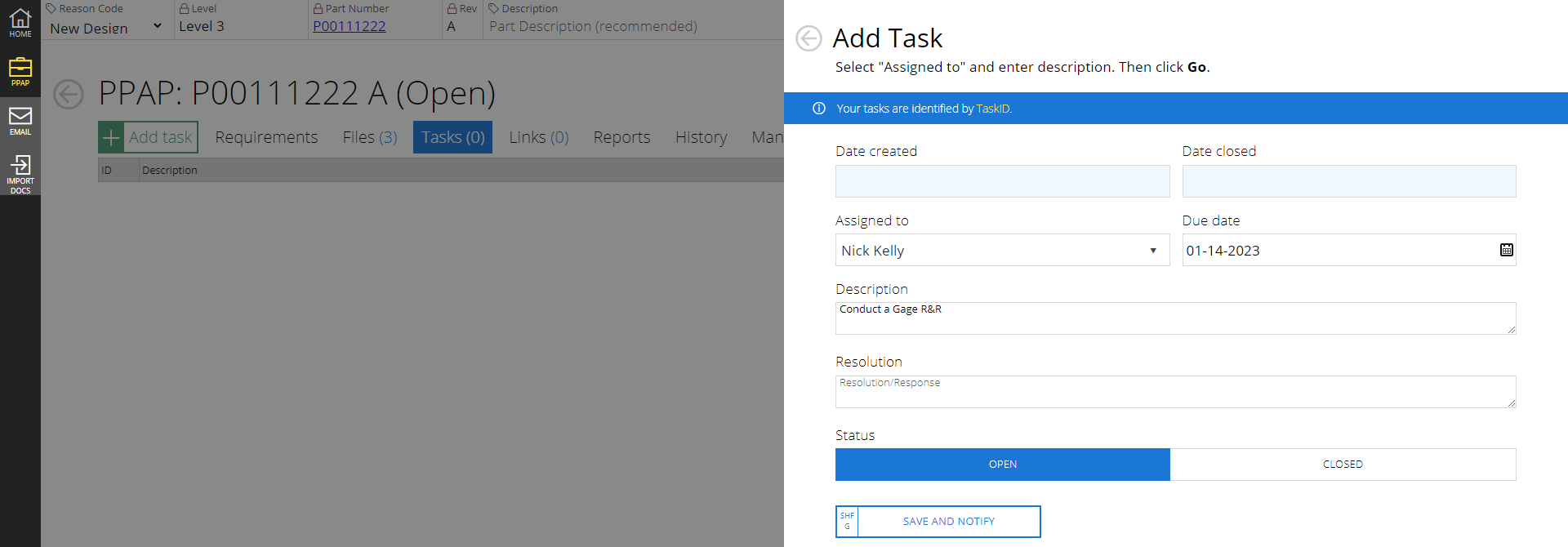Click the Date closed field
The height and width of the screenshot is (547, 1568).
pos(1348,181)
